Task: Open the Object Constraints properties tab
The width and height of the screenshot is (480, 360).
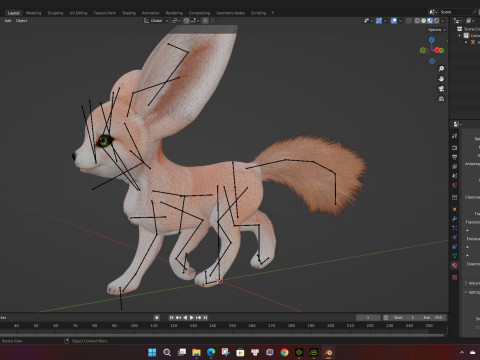Action: point(455,247)
